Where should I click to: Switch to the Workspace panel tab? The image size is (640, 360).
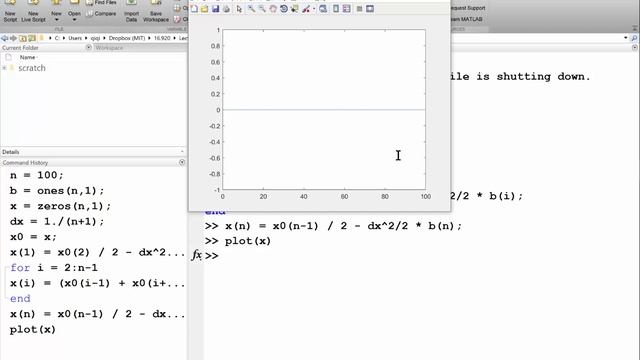[109, 48]
